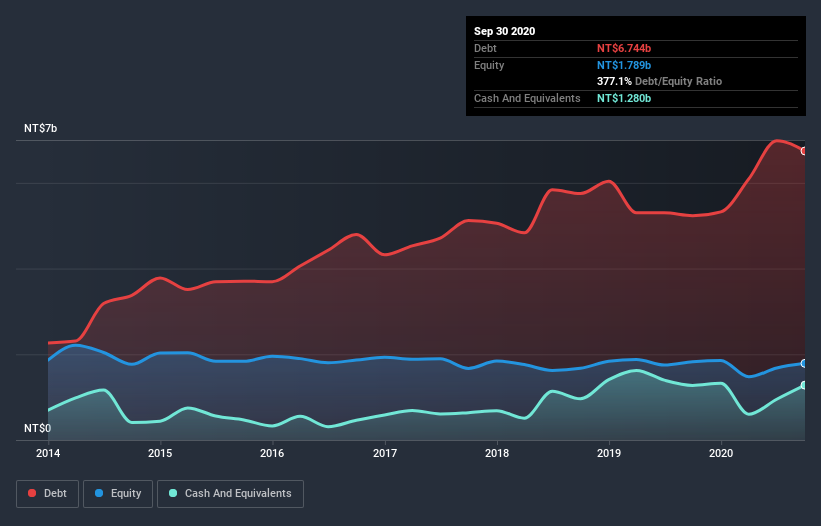Image resolution: width=821 pixels, height=526 pixels.
Task: Click the 2019 x-axis label
Action: point(609,453)
